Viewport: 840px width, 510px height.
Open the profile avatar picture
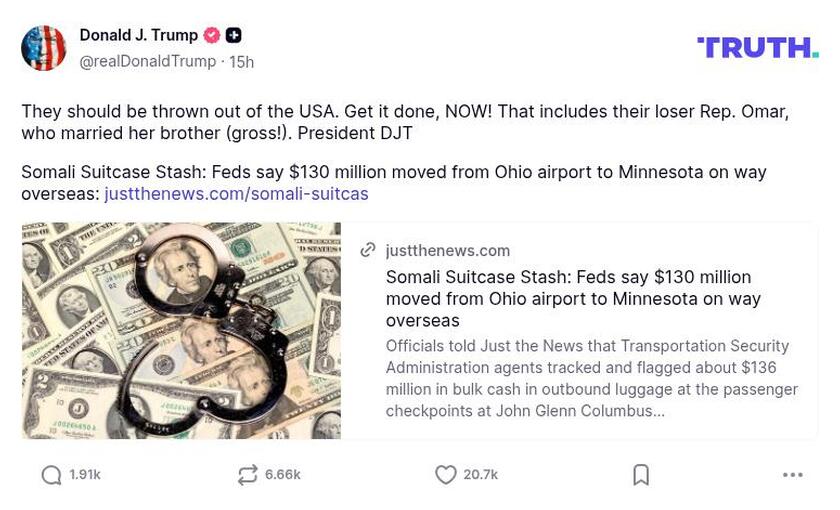click(x=44, y=48)
